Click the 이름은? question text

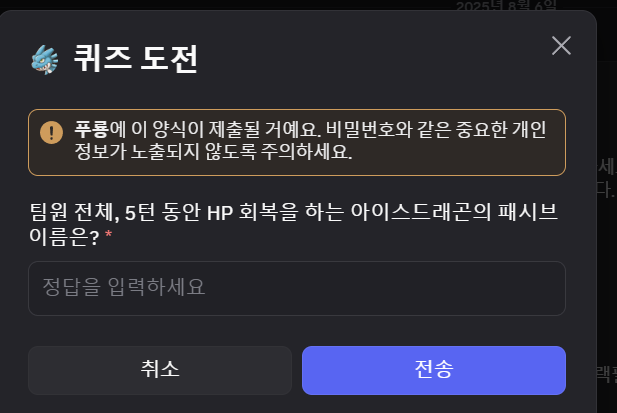coord(64,237)
